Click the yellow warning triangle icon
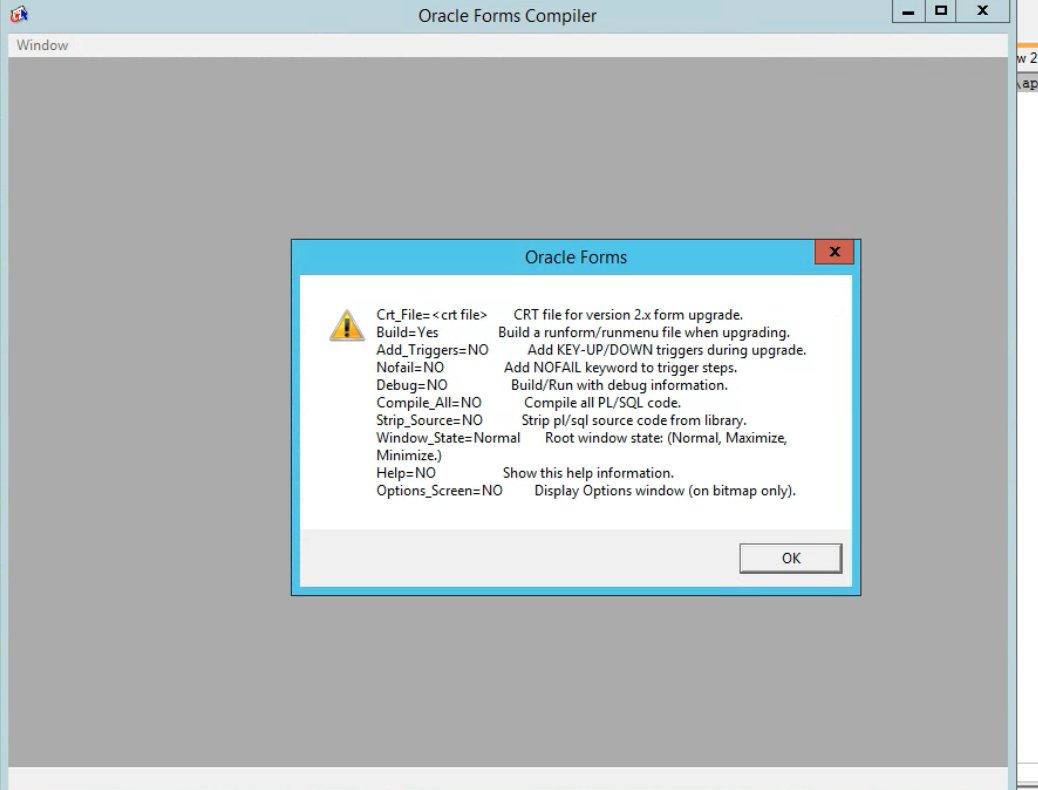 coord(346,325)
